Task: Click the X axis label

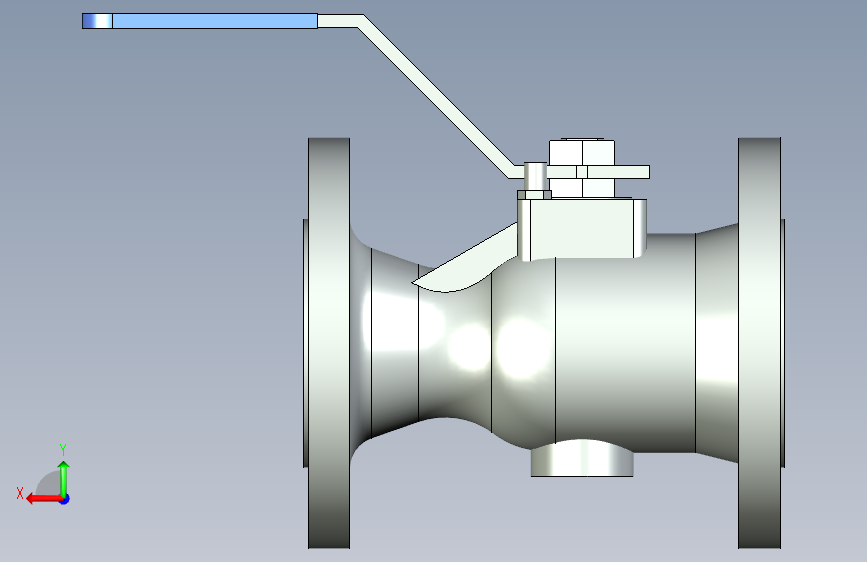Action: tap(20, 493)
